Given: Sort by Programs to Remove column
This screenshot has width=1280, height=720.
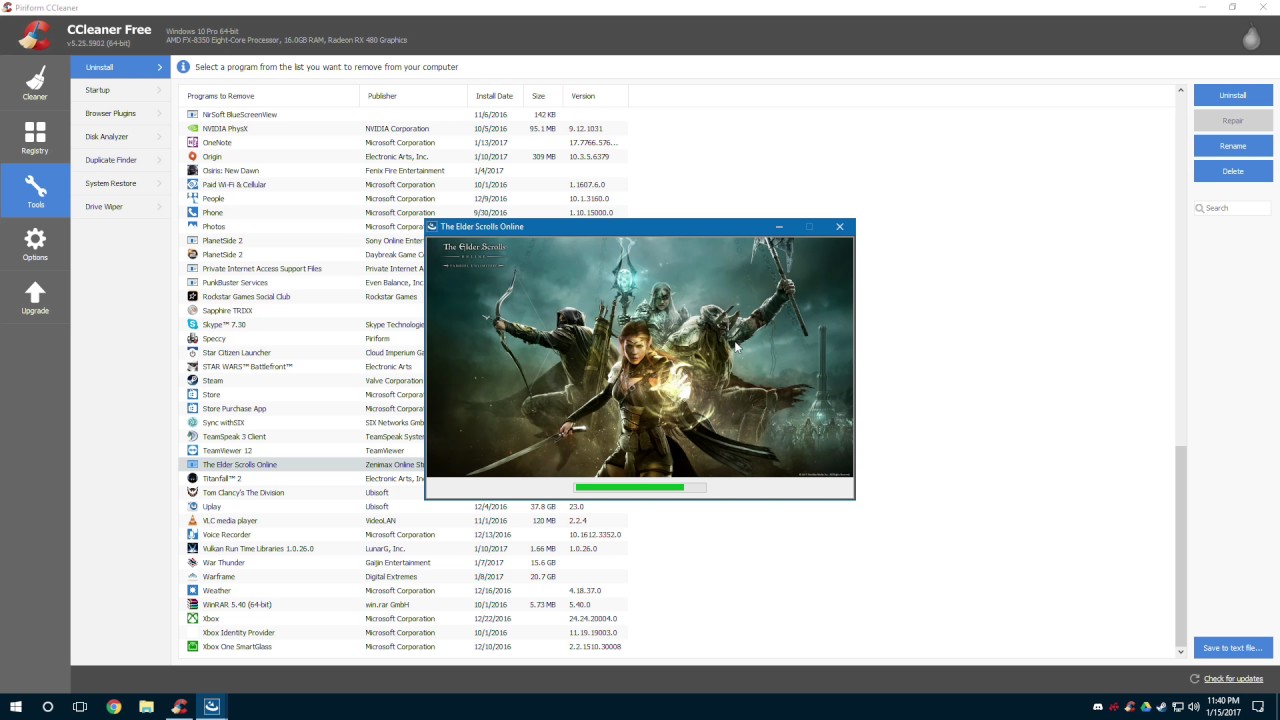Looking at the screenshot, I should tap(270, 96).
